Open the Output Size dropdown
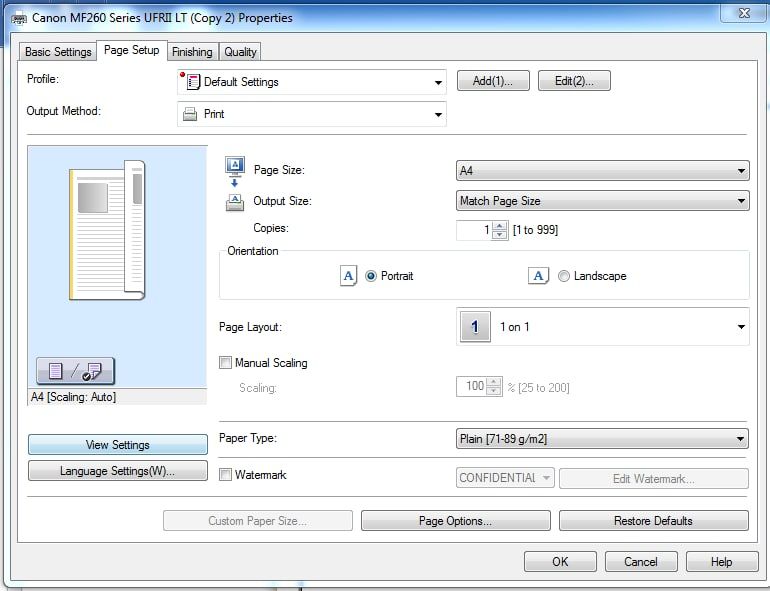This screenshot has width=770, height=591. click(602, 201)
